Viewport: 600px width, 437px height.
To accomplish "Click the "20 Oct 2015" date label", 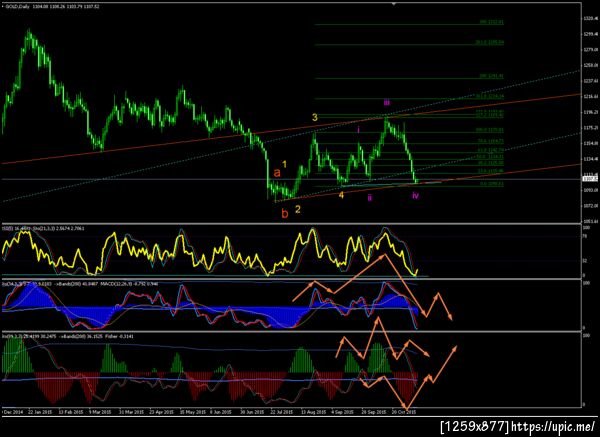I will click(x=404, y=413).
